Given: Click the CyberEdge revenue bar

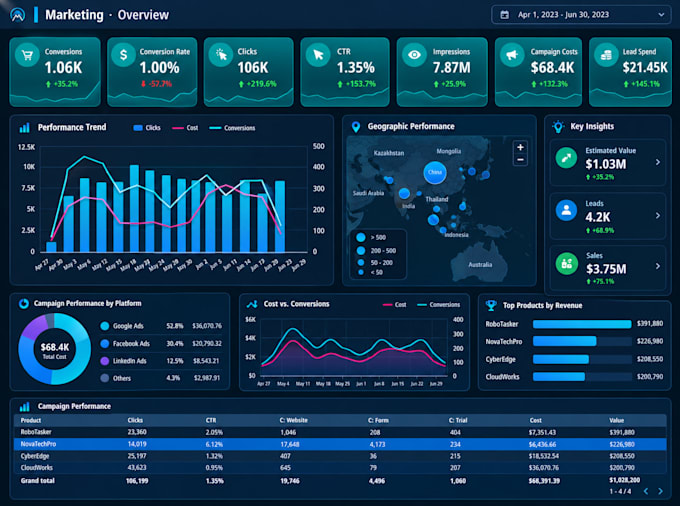Looking at the screenshot, I should (561, 359).
